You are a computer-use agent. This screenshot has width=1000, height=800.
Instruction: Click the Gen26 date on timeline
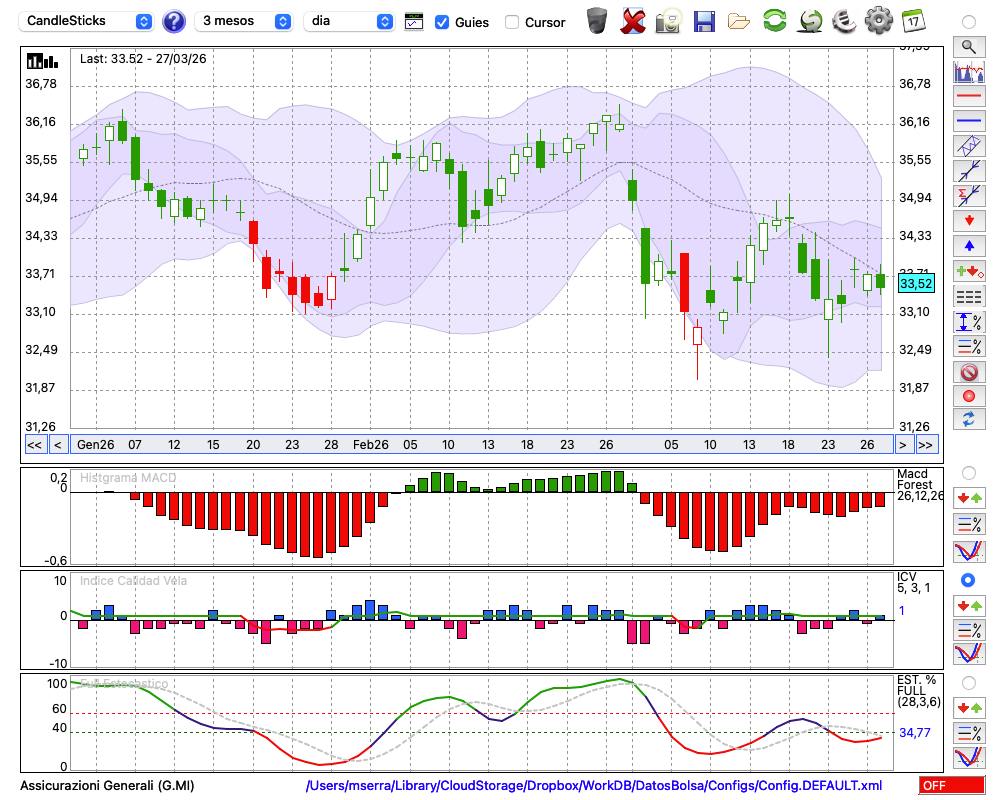coord(96,445)
